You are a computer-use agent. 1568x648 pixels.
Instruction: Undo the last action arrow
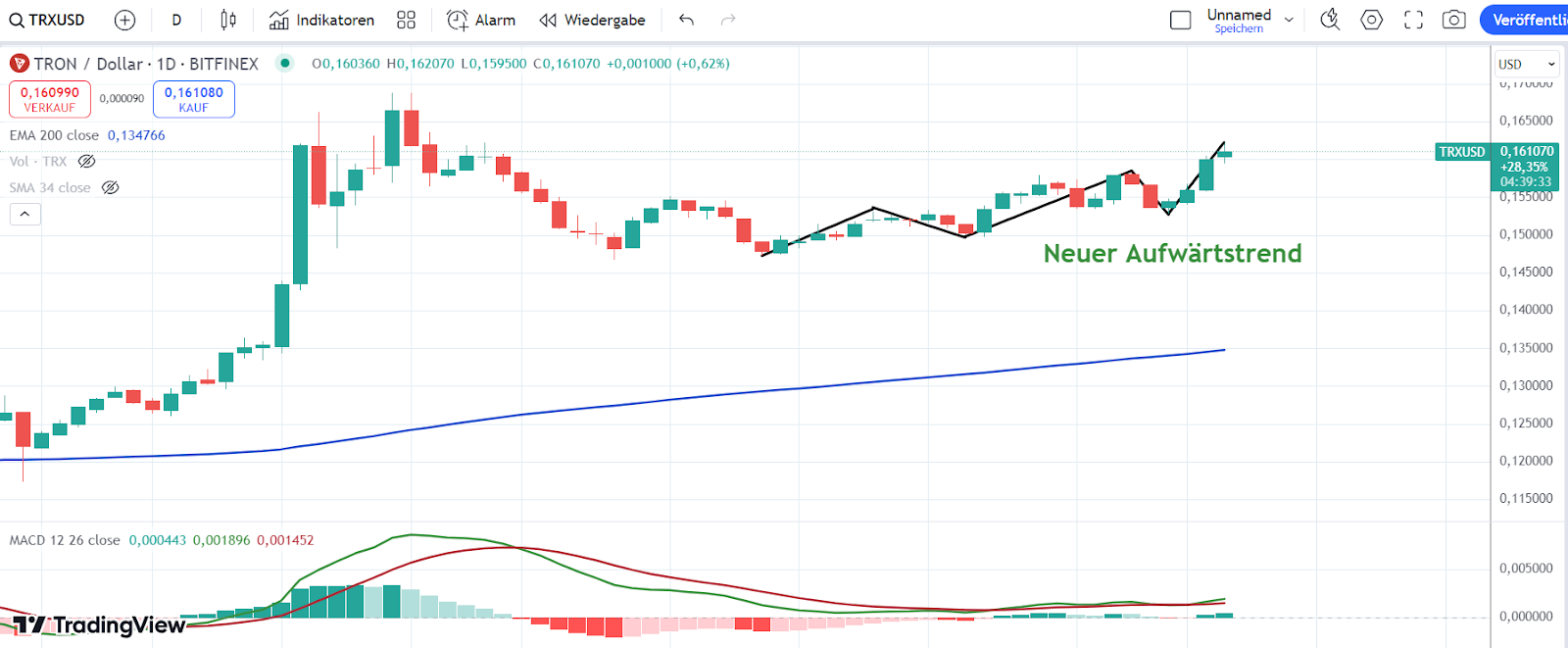686,20
